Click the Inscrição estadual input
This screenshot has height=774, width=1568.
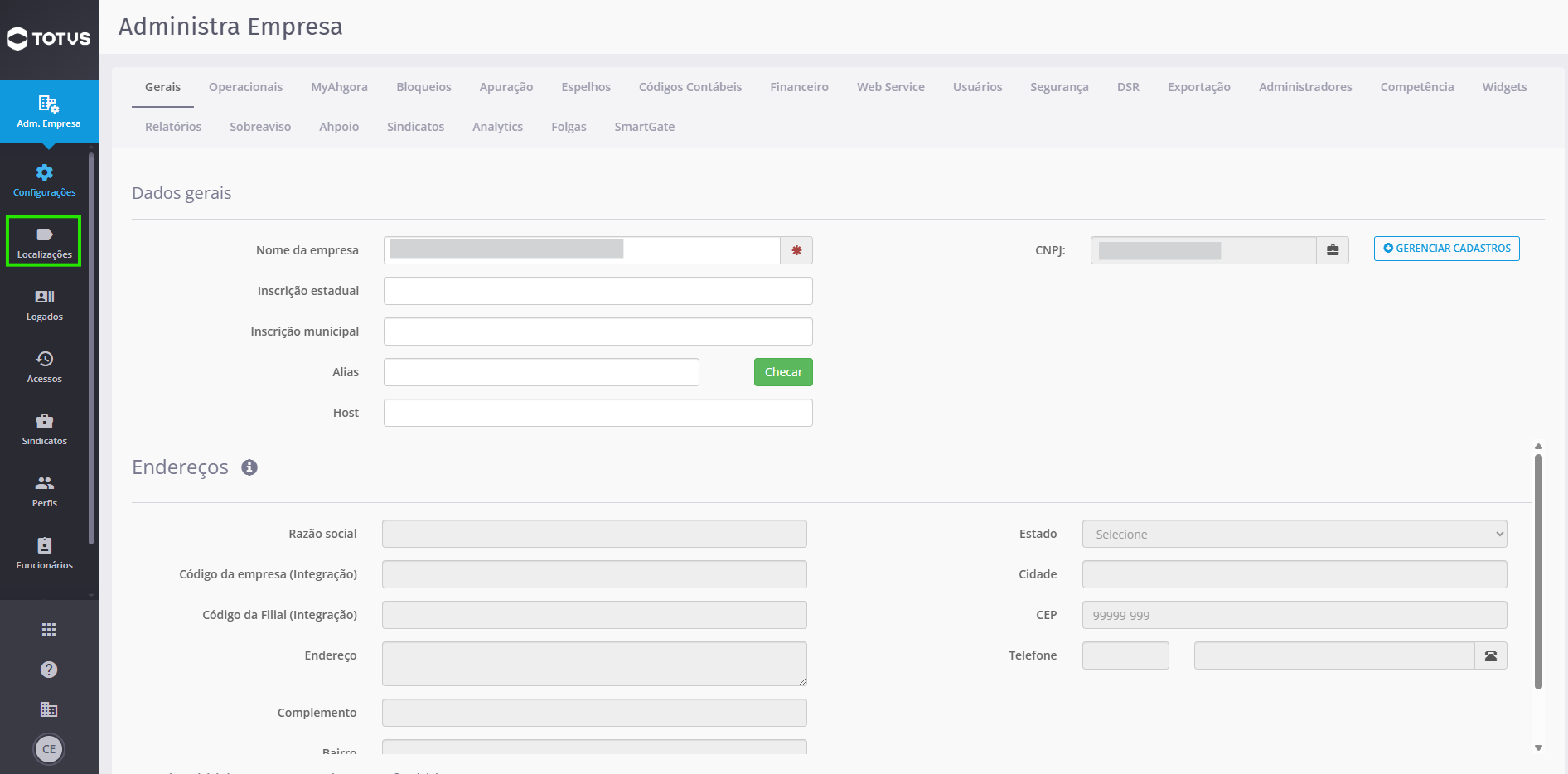click(598, 291)
